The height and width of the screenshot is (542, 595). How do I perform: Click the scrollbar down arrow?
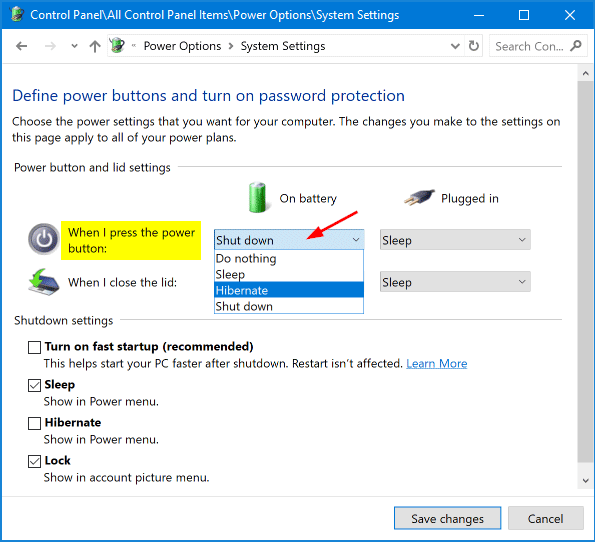[586, 481]
